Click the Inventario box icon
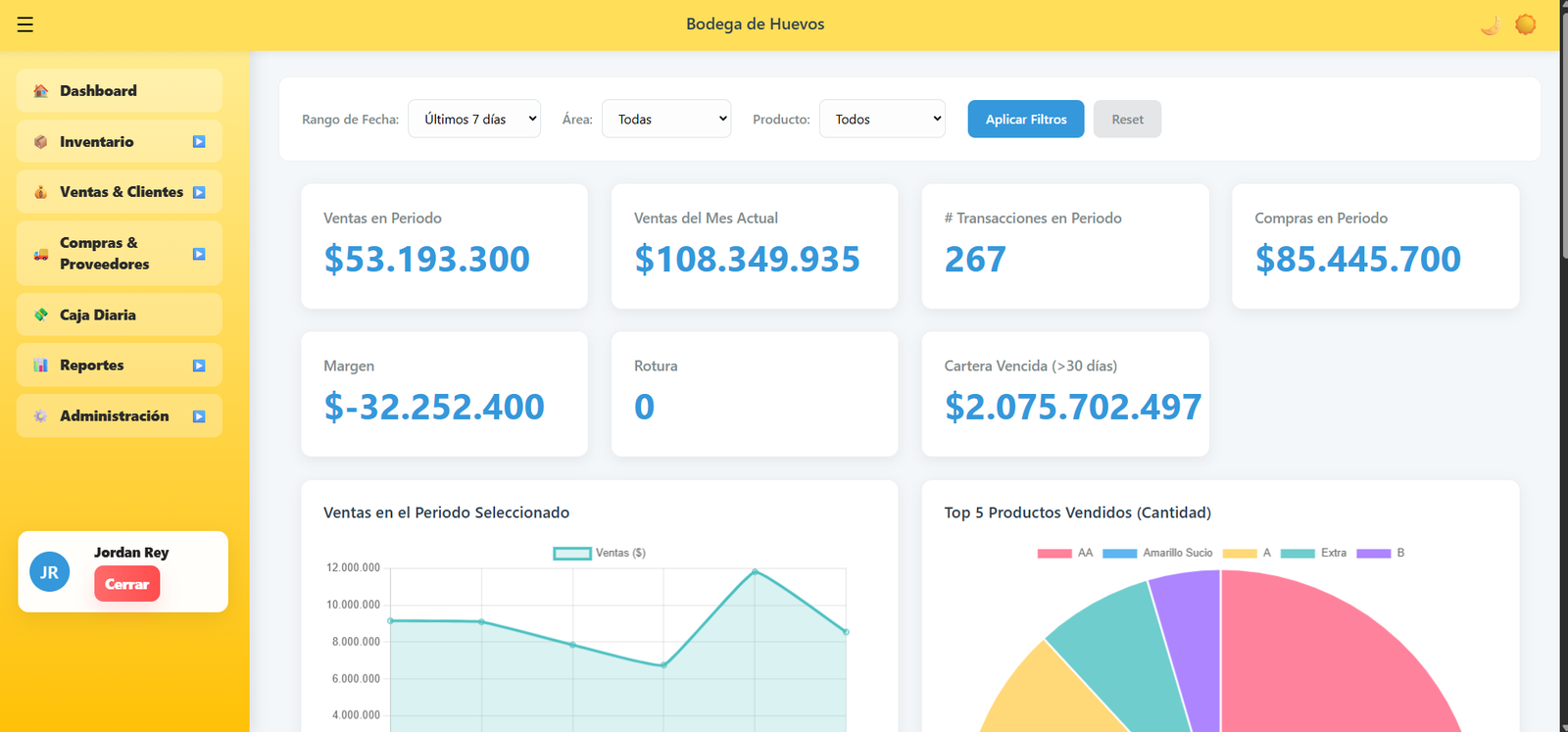The width and height of the screenshot is (1568, 732). click(41, 142)
